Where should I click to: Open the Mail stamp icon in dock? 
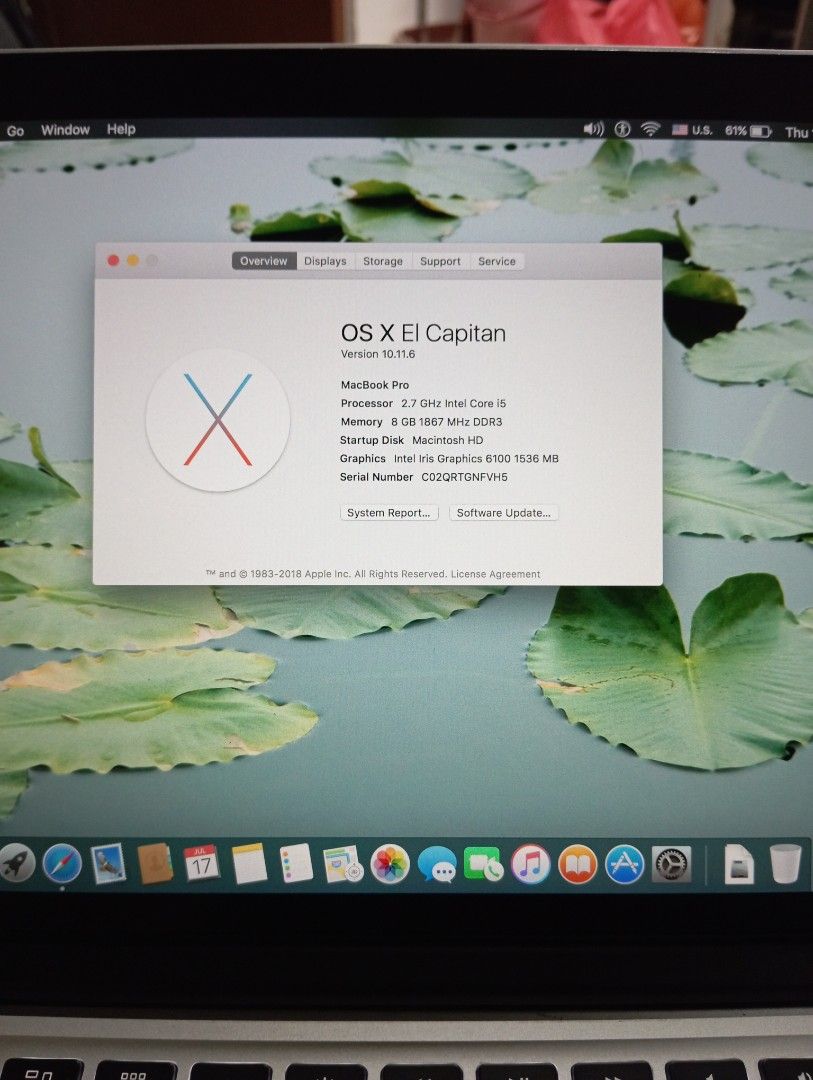click(108, 863)
